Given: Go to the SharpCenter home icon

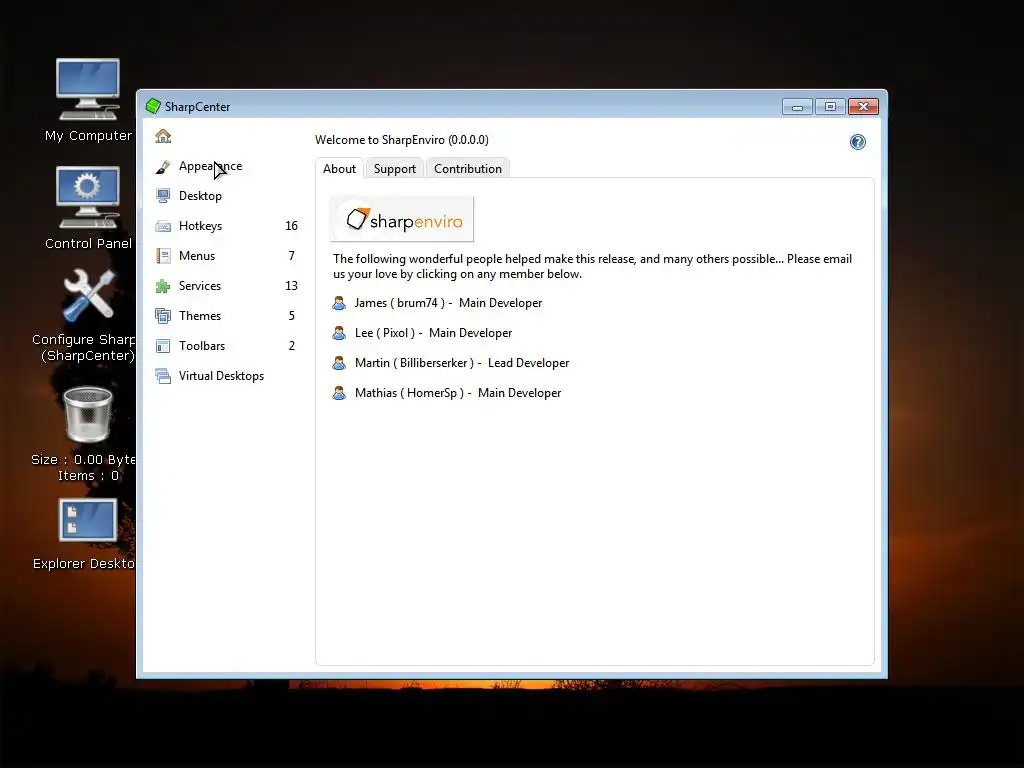Looking at the screenshot, I should click(163, 136).
